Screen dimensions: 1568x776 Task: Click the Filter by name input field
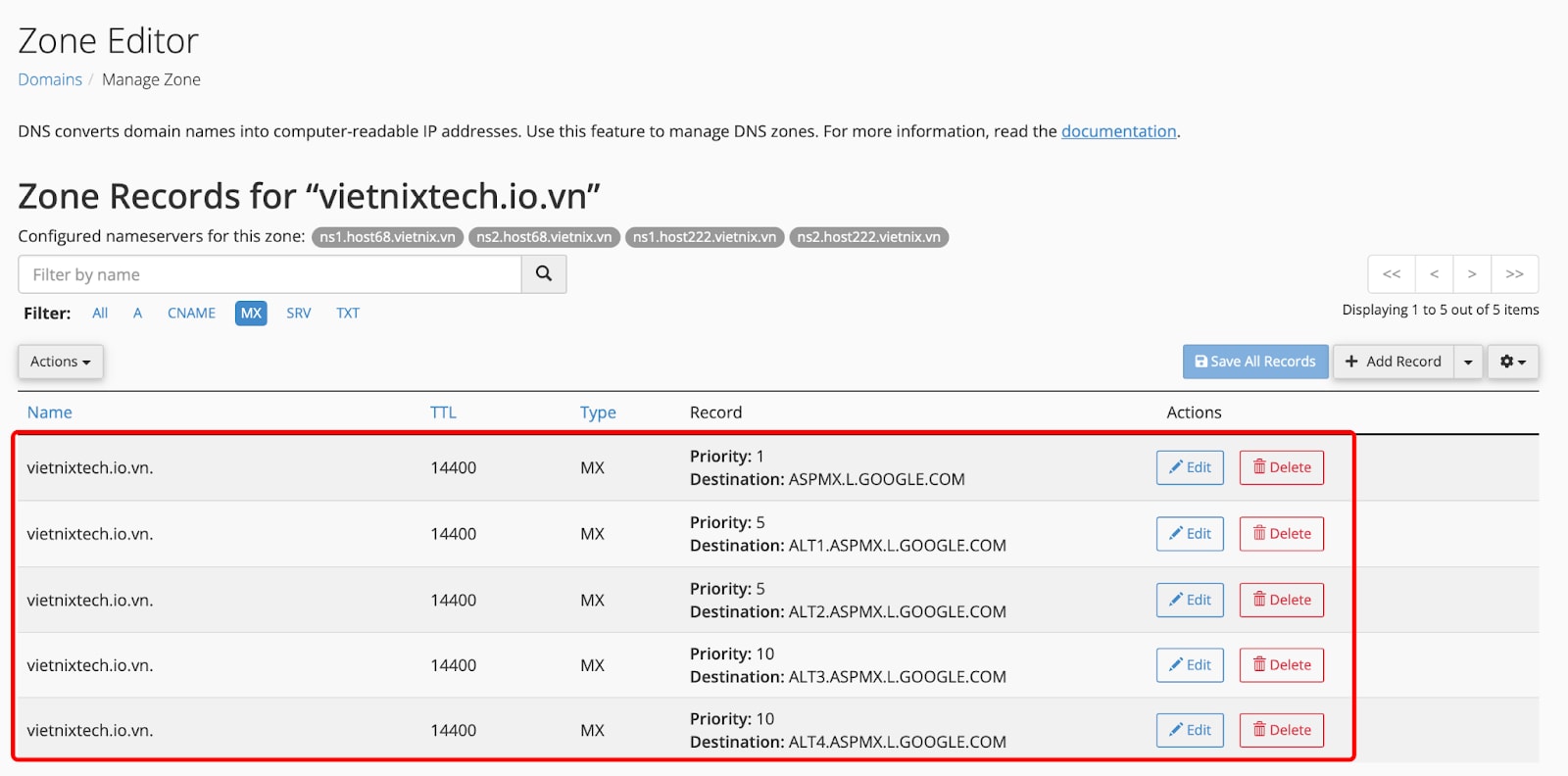coord(269,274)
